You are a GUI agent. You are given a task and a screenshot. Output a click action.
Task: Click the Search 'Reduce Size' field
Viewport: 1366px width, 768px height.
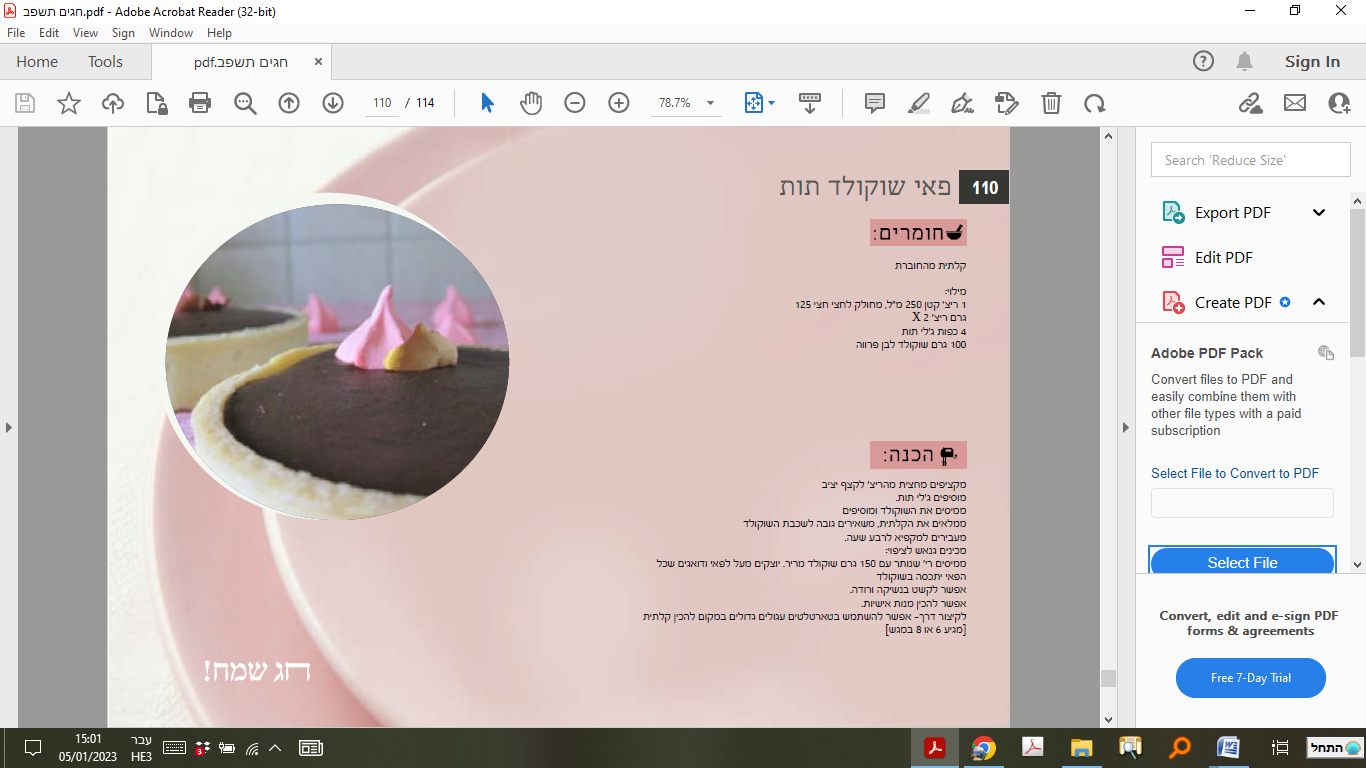tap(1250, 160)
